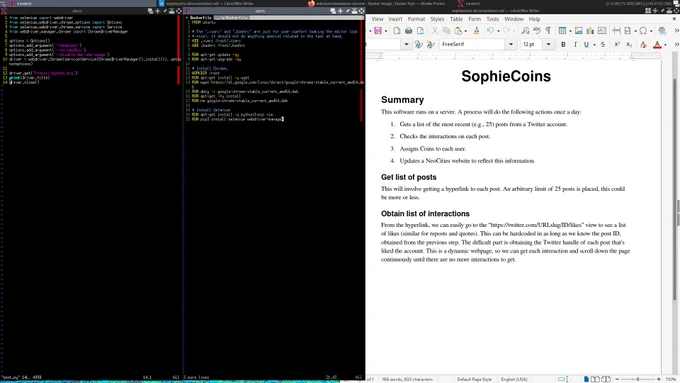Apply Superscript formatting
This screenshot has width=680, height=383.
[x=617, y=44]
